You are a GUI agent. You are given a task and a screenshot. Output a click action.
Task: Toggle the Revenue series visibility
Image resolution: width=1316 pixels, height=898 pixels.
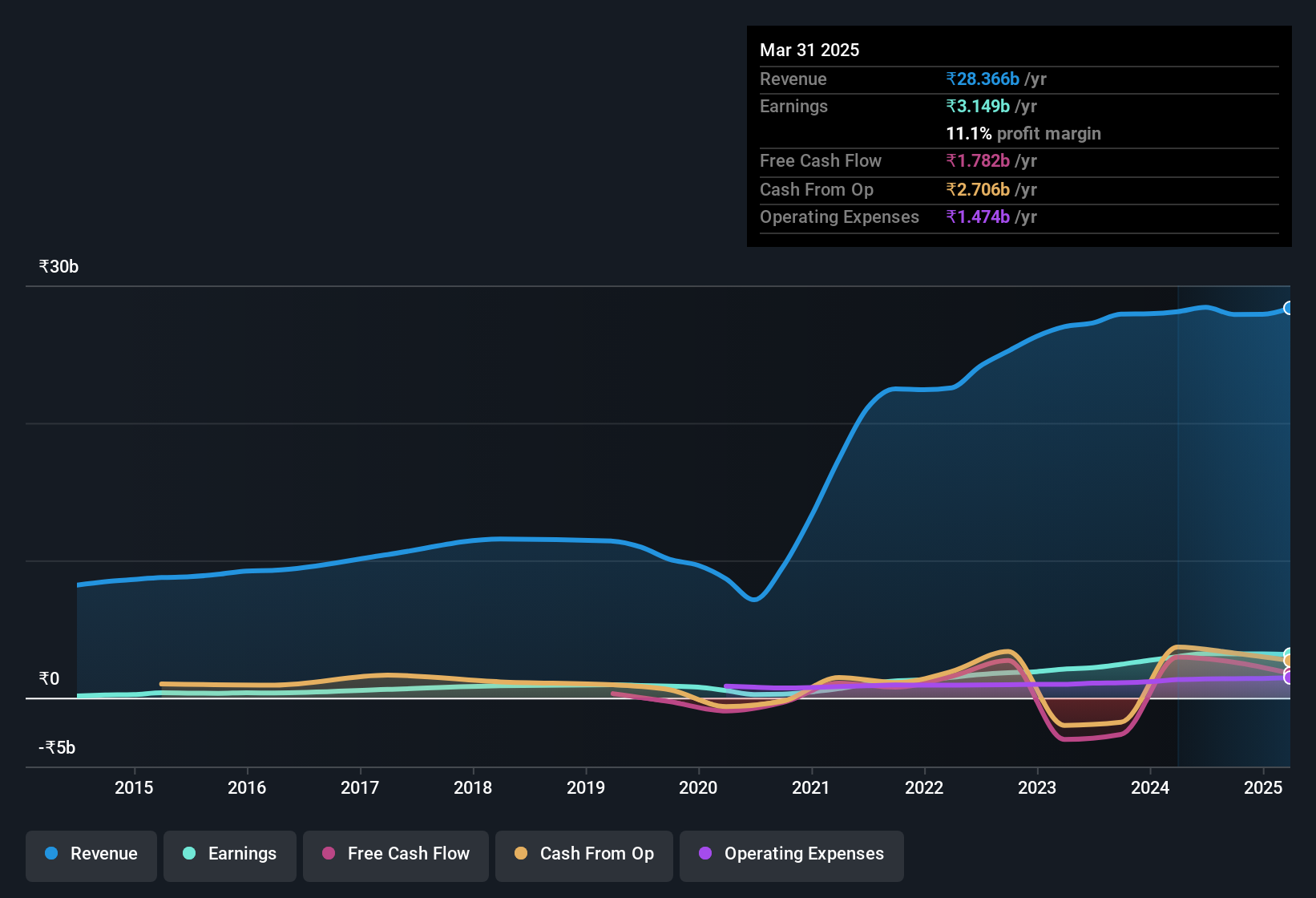tap(91, 856)
